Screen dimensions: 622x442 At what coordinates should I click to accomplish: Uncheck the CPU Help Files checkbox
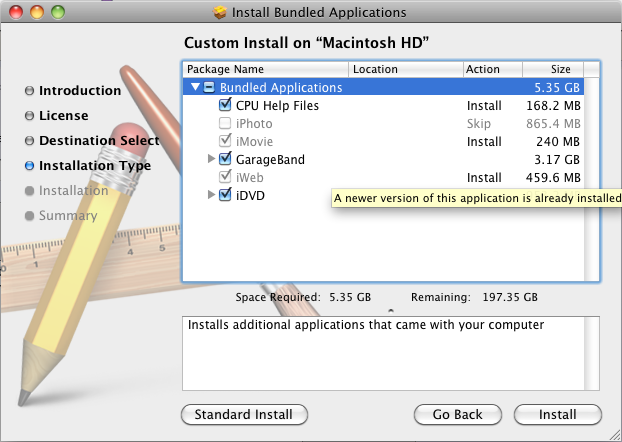tap(225, 105)
